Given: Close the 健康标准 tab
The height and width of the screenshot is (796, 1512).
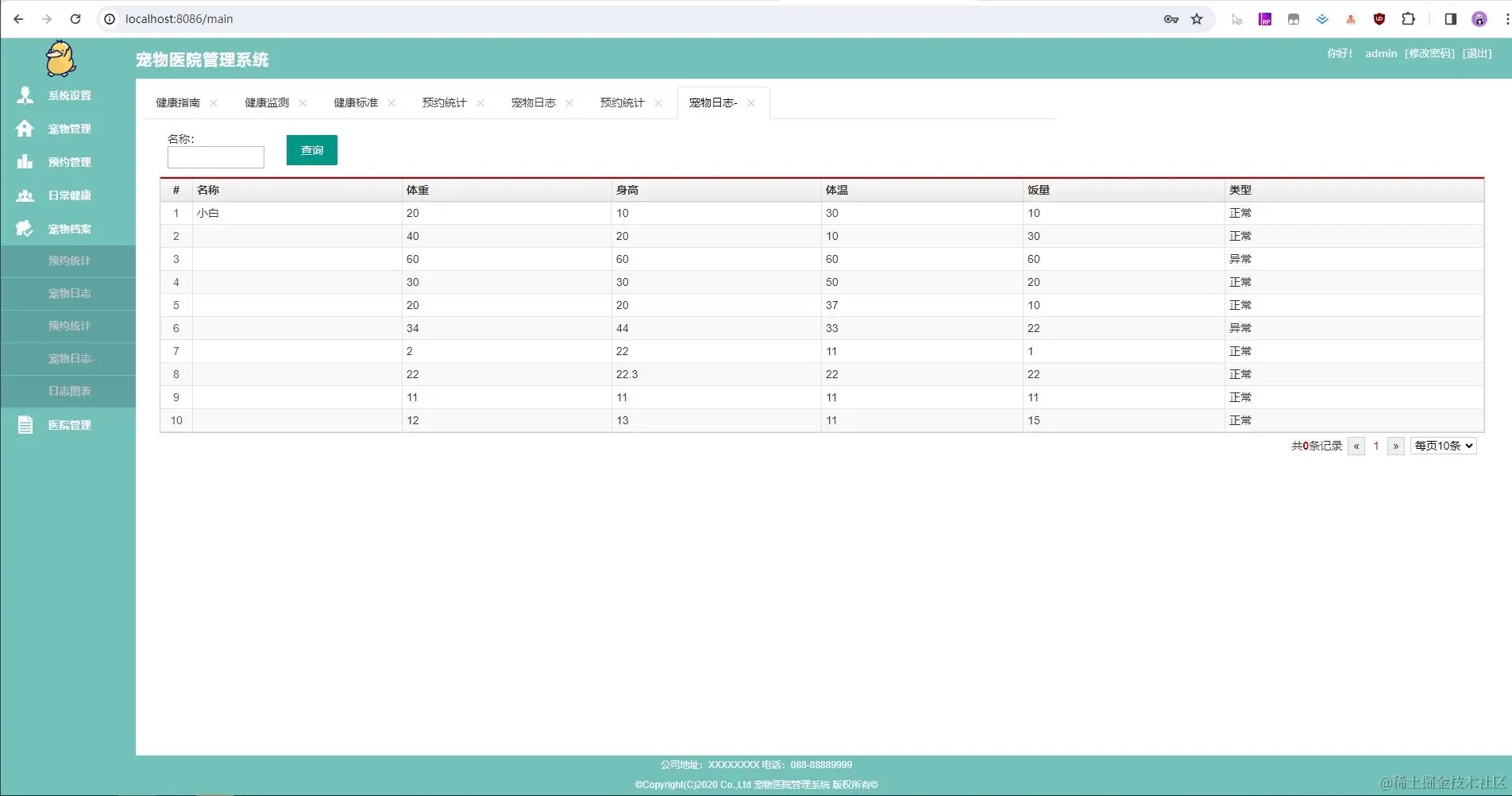Looking at the screenshot, I should (x=391, y=103).
